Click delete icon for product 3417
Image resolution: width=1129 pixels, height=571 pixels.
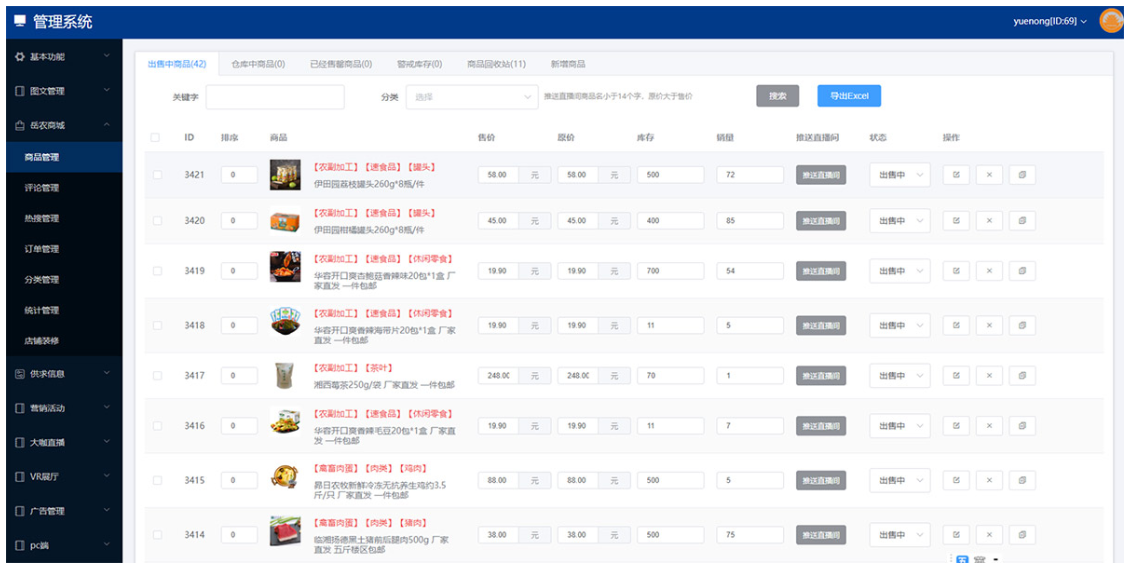point(989,376)
